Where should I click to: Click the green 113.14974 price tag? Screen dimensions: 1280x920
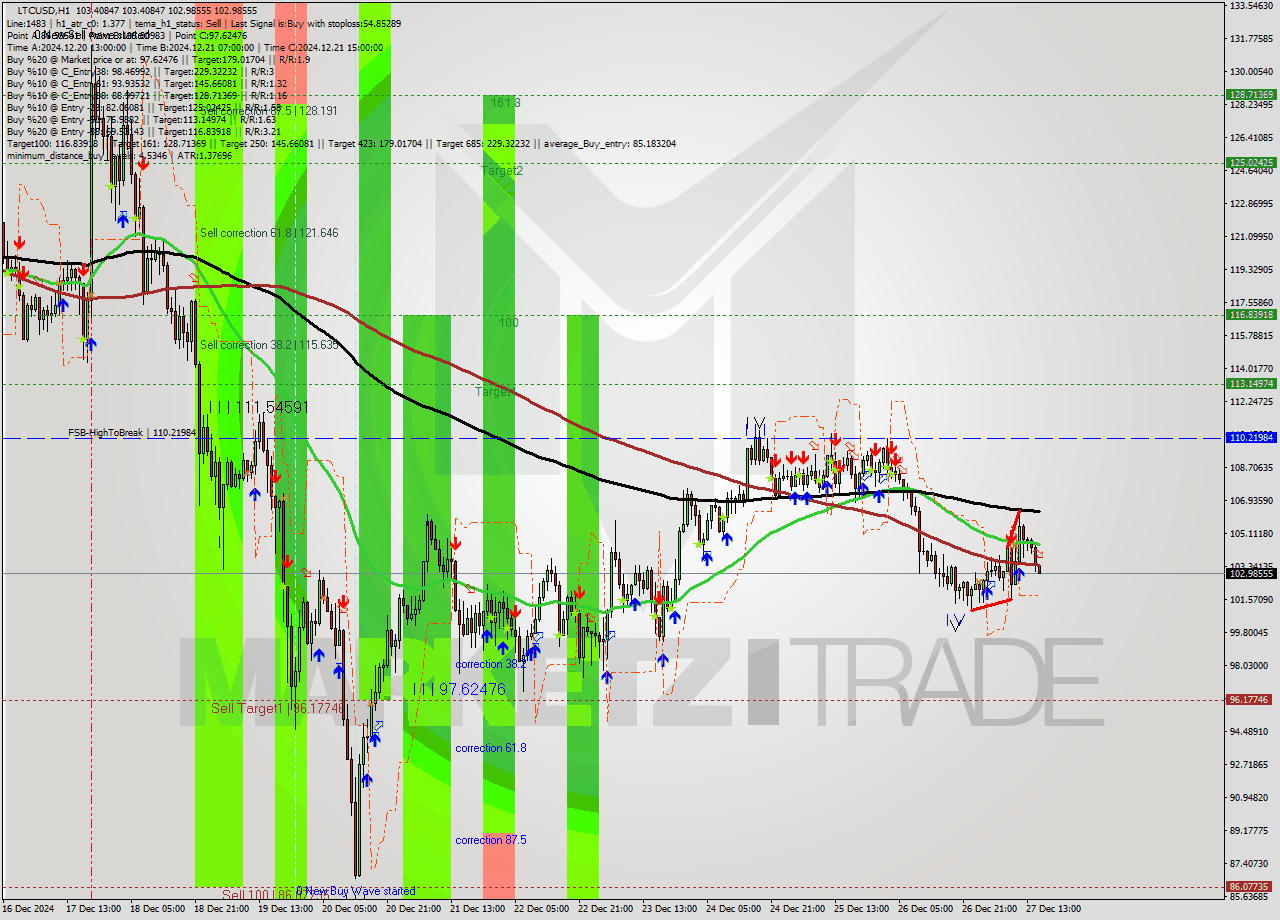[x=1251, y=383]
